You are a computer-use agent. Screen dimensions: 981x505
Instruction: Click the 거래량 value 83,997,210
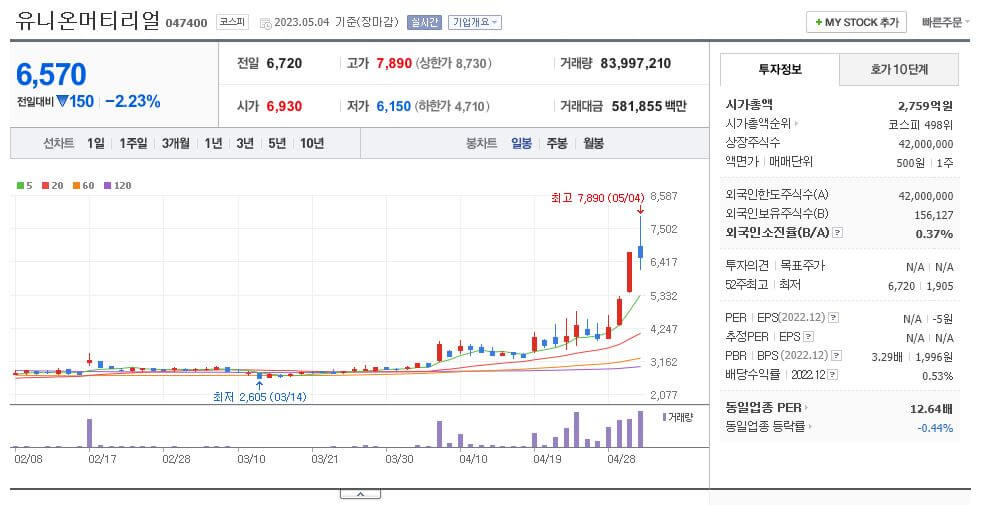click(x=636, y=63)
